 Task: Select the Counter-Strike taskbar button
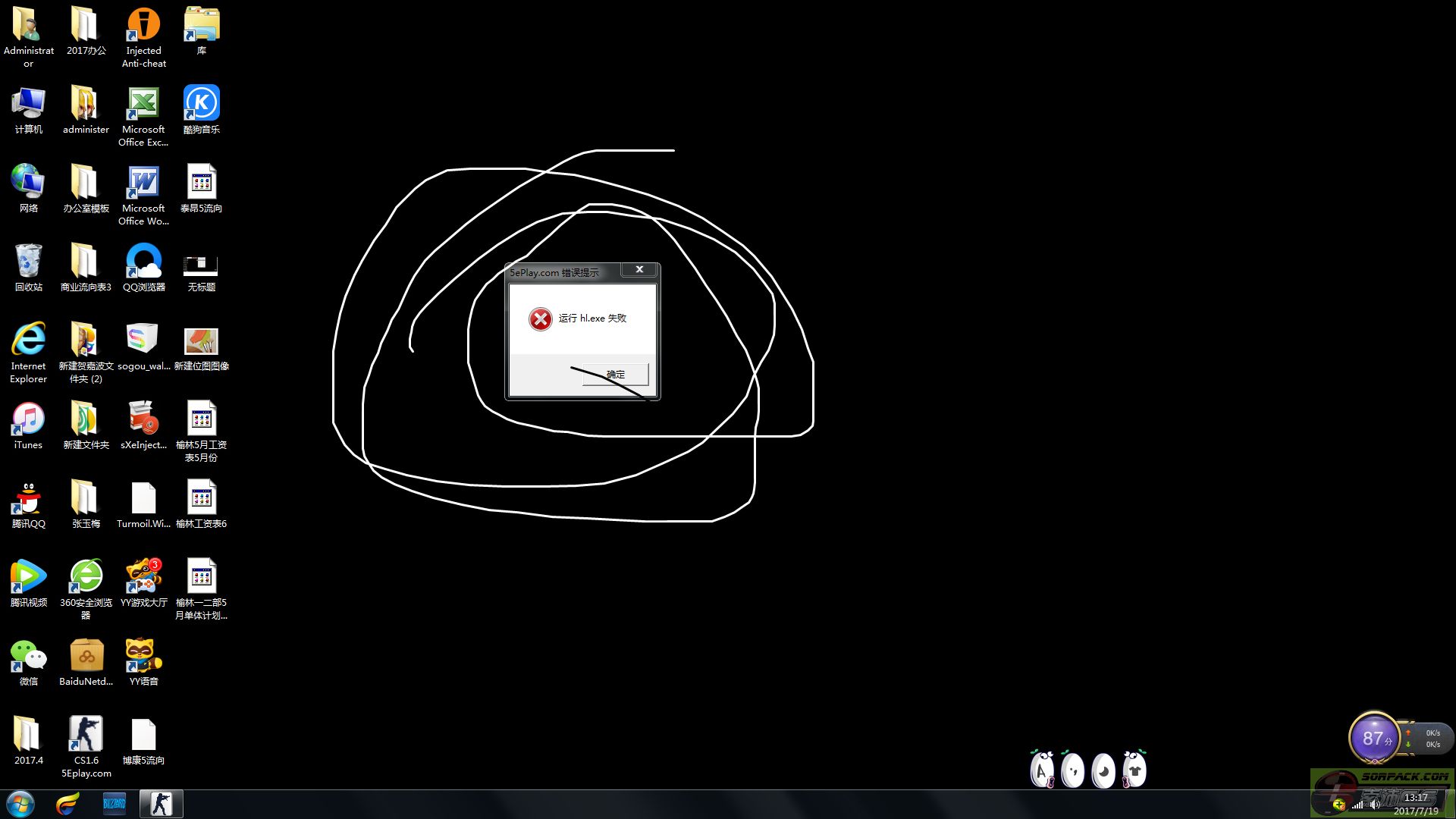[x=161, y=804]
